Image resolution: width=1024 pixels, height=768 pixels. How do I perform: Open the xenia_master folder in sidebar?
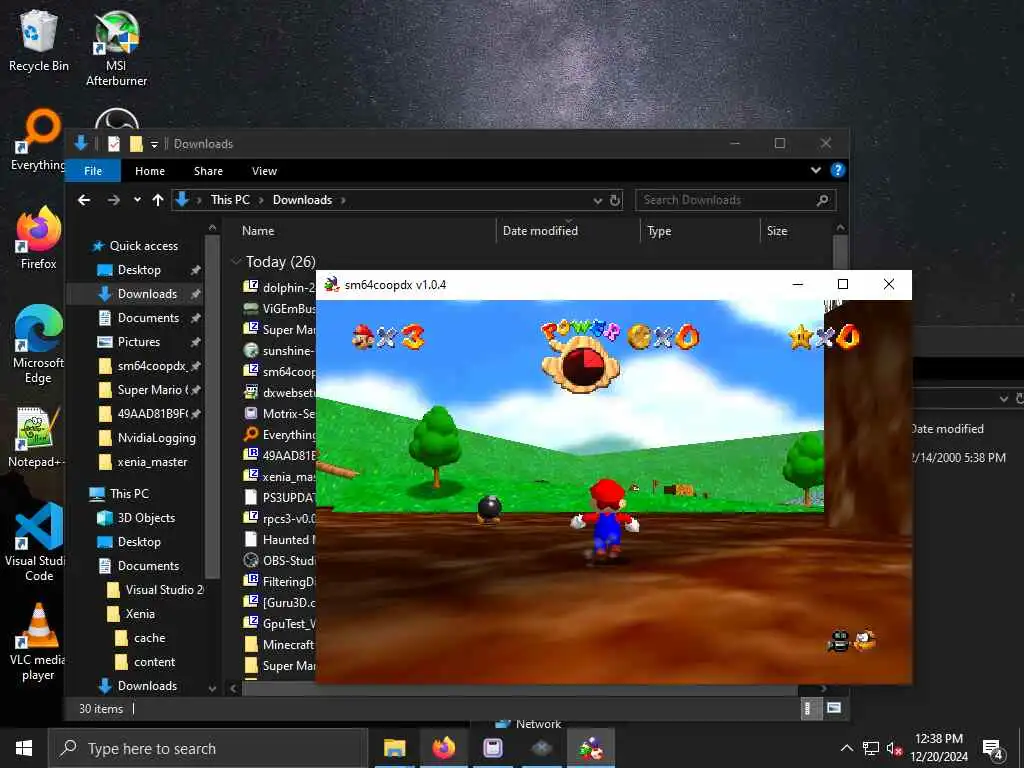pos(152,462)
